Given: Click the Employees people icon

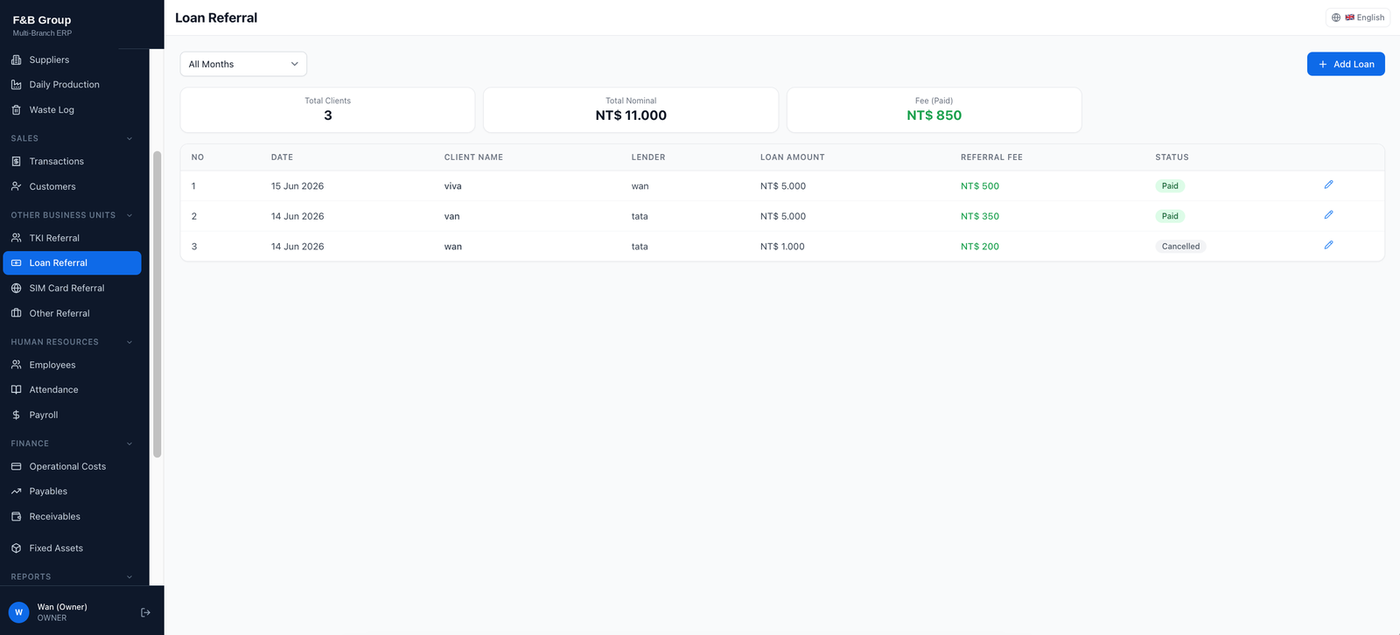Looking at the screenshot, I should coord(16,365).
